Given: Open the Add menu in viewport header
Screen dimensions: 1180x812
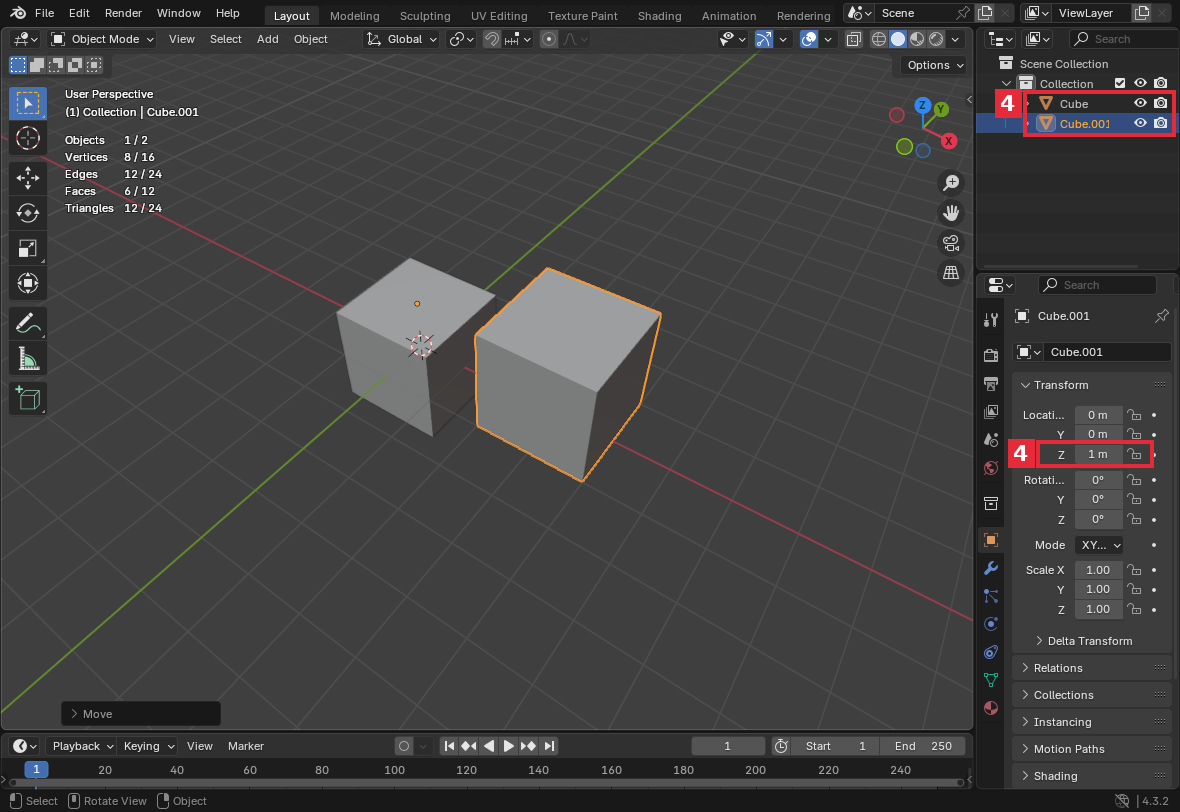Looking at the screenshot, I should pyautogui.click(x=267, y=39).
